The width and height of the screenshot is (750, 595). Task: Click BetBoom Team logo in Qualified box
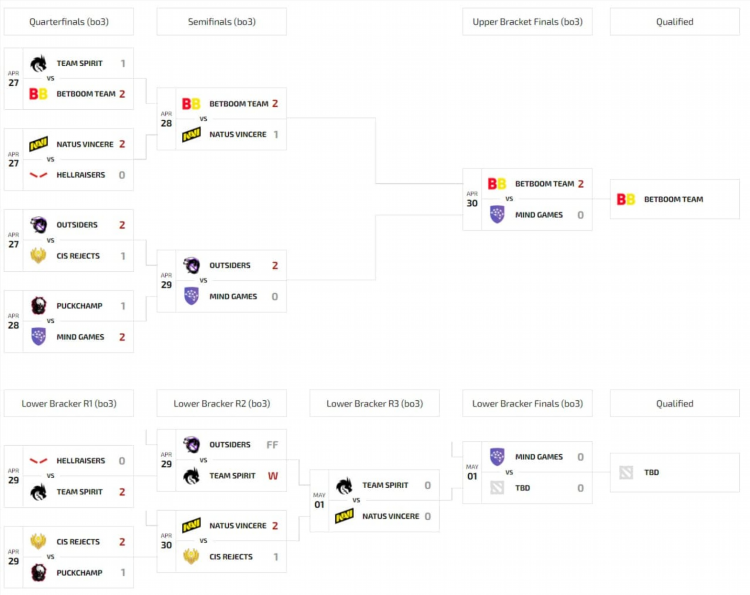[626, 199]
